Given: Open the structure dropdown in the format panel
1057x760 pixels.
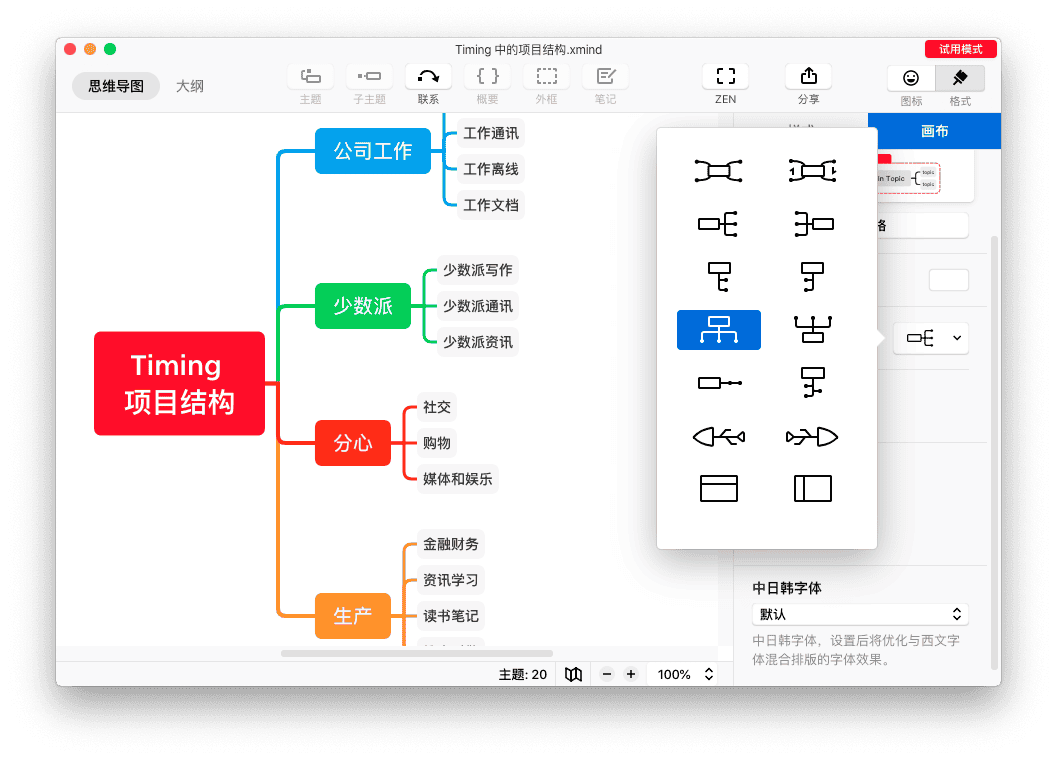Looking at the screenshot, I should (x=931, y=338).
